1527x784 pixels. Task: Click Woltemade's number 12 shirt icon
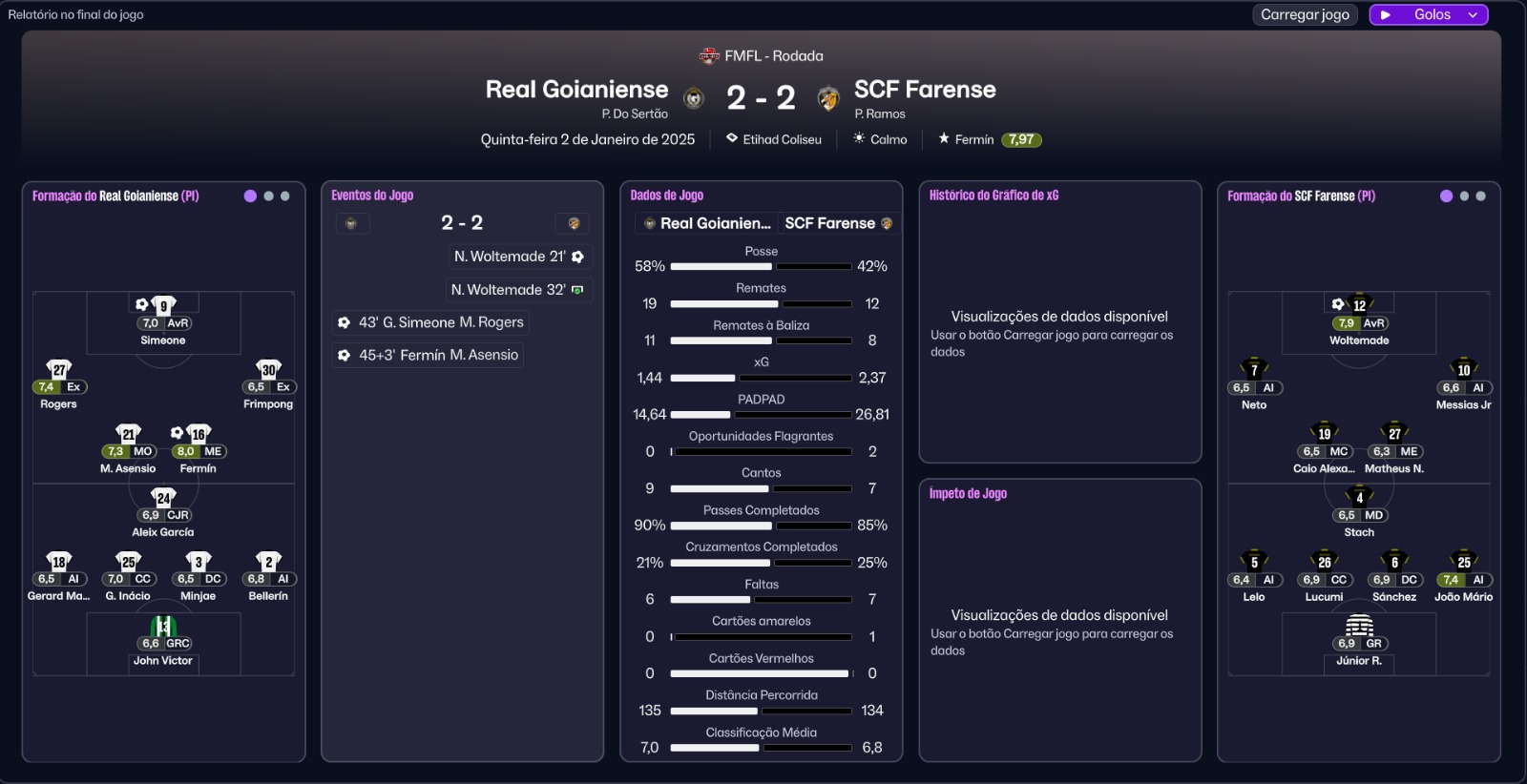tap(1359, 305)
